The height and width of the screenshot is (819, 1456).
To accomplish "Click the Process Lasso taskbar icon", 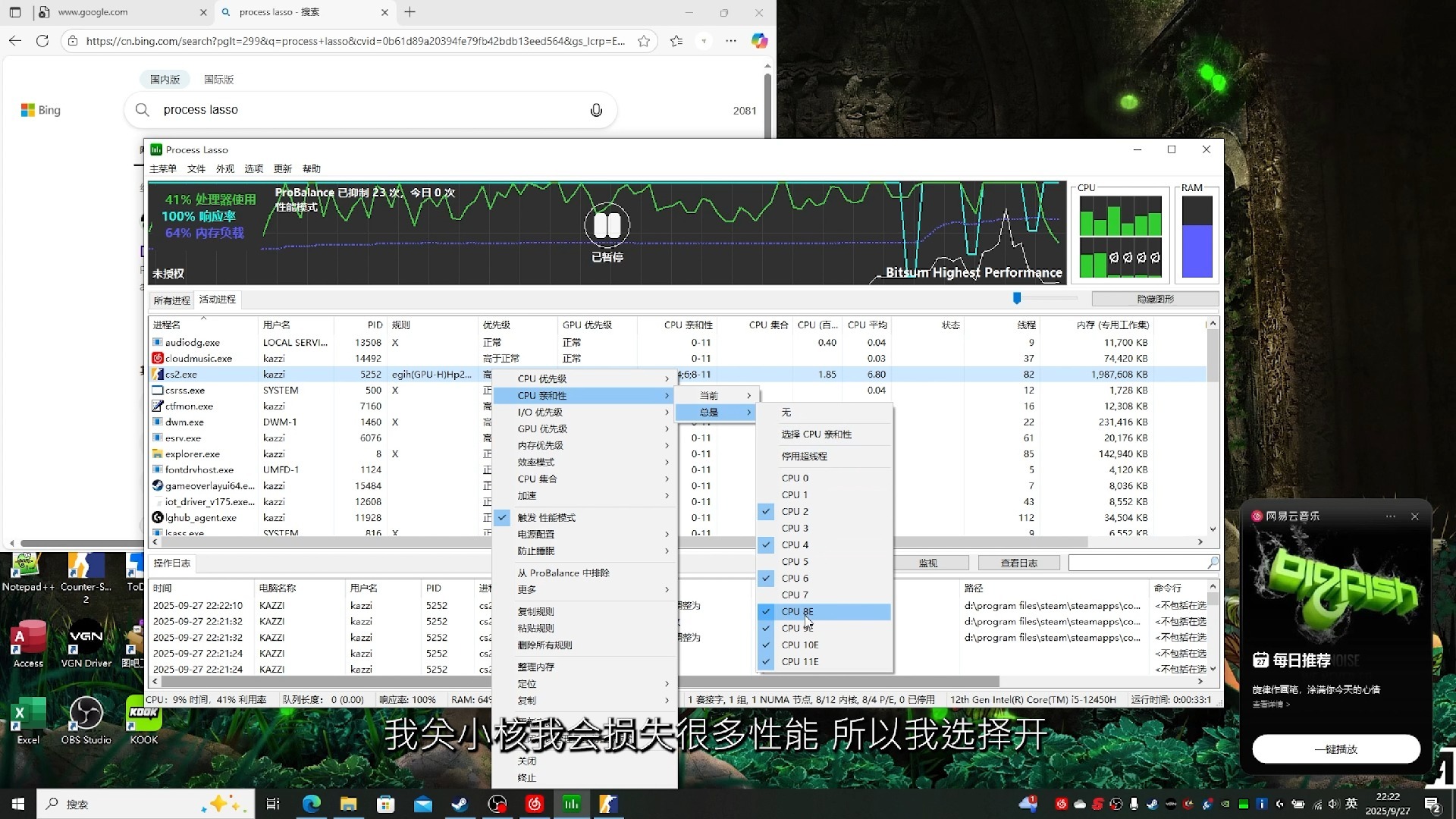I will (571, 804).
